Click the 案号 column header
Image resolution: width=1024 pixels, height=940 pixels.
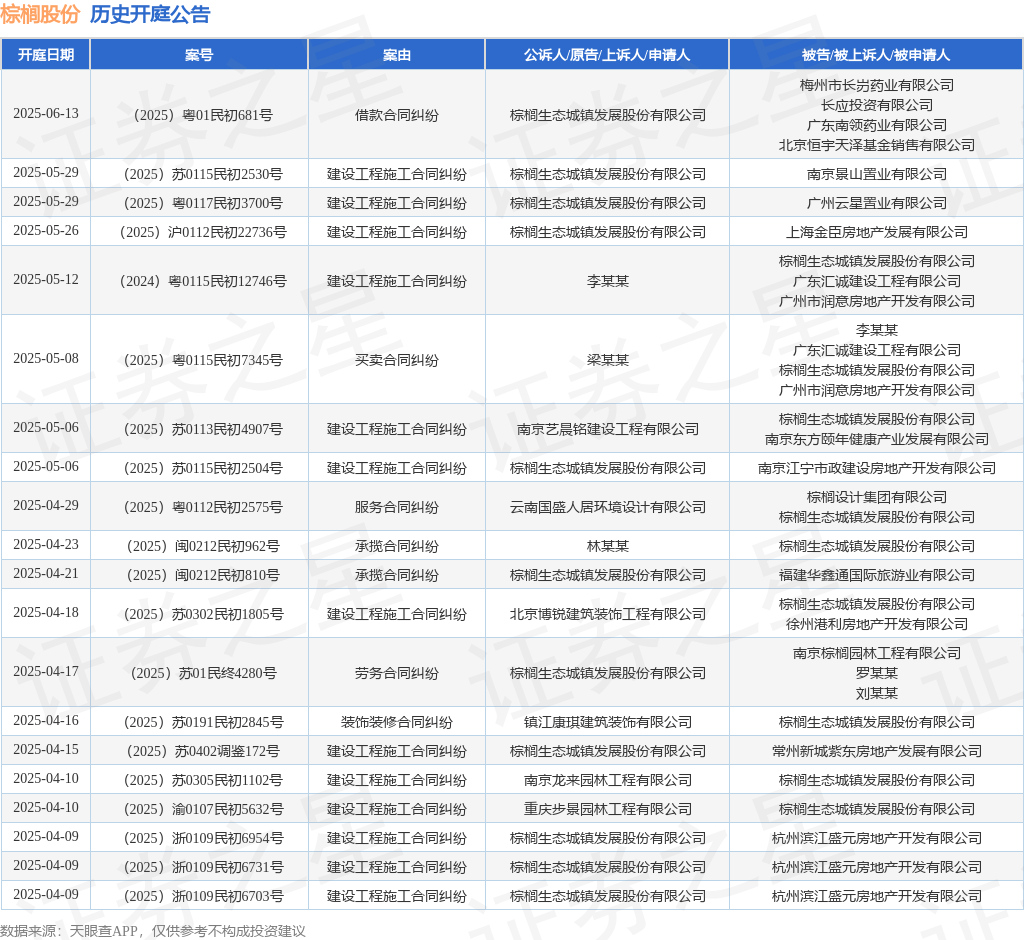[199, 55]
